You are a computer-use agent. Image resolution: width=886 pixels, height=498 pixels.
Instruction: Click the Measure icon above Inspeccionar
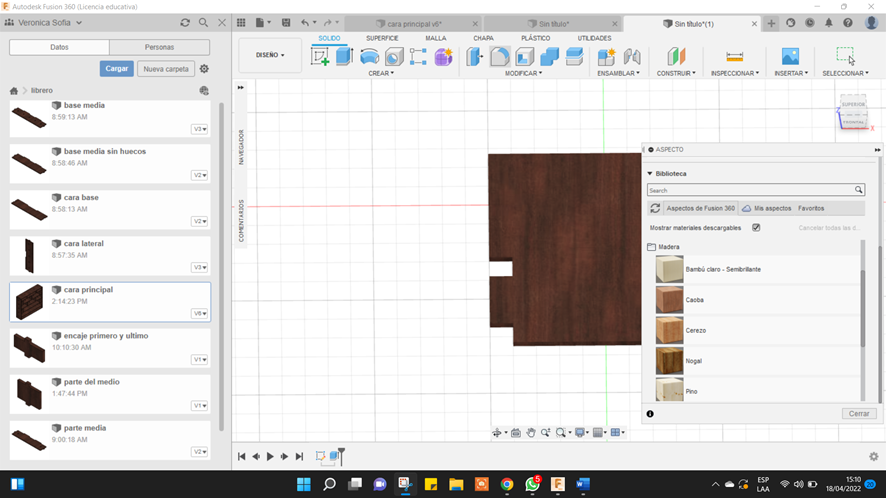tap(735, 57)
